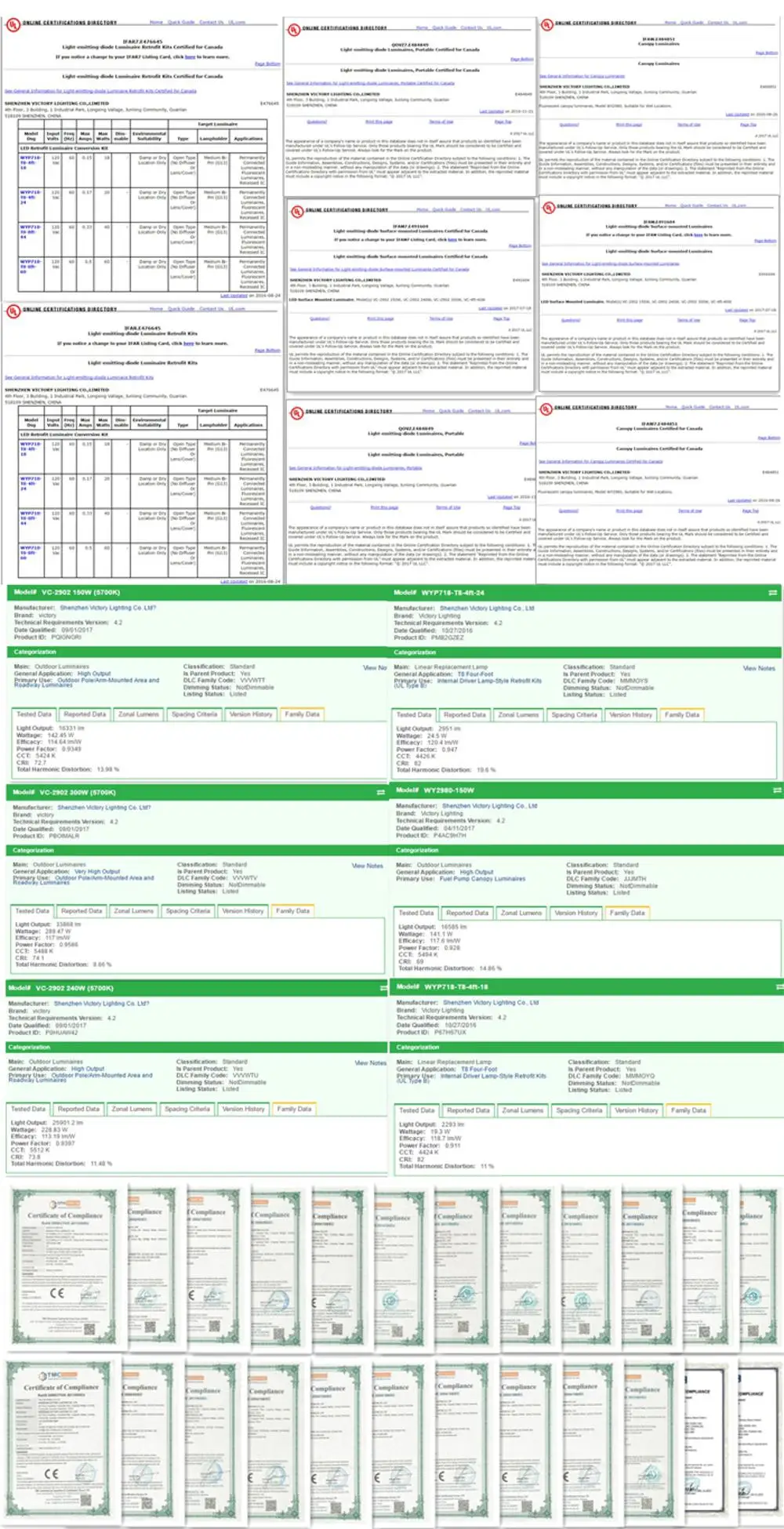Click Outdoor Pole/Arm-Mounted primary use link for VC-2902 240W
Screen dimensions: 784x1529
pos(81,1077)
